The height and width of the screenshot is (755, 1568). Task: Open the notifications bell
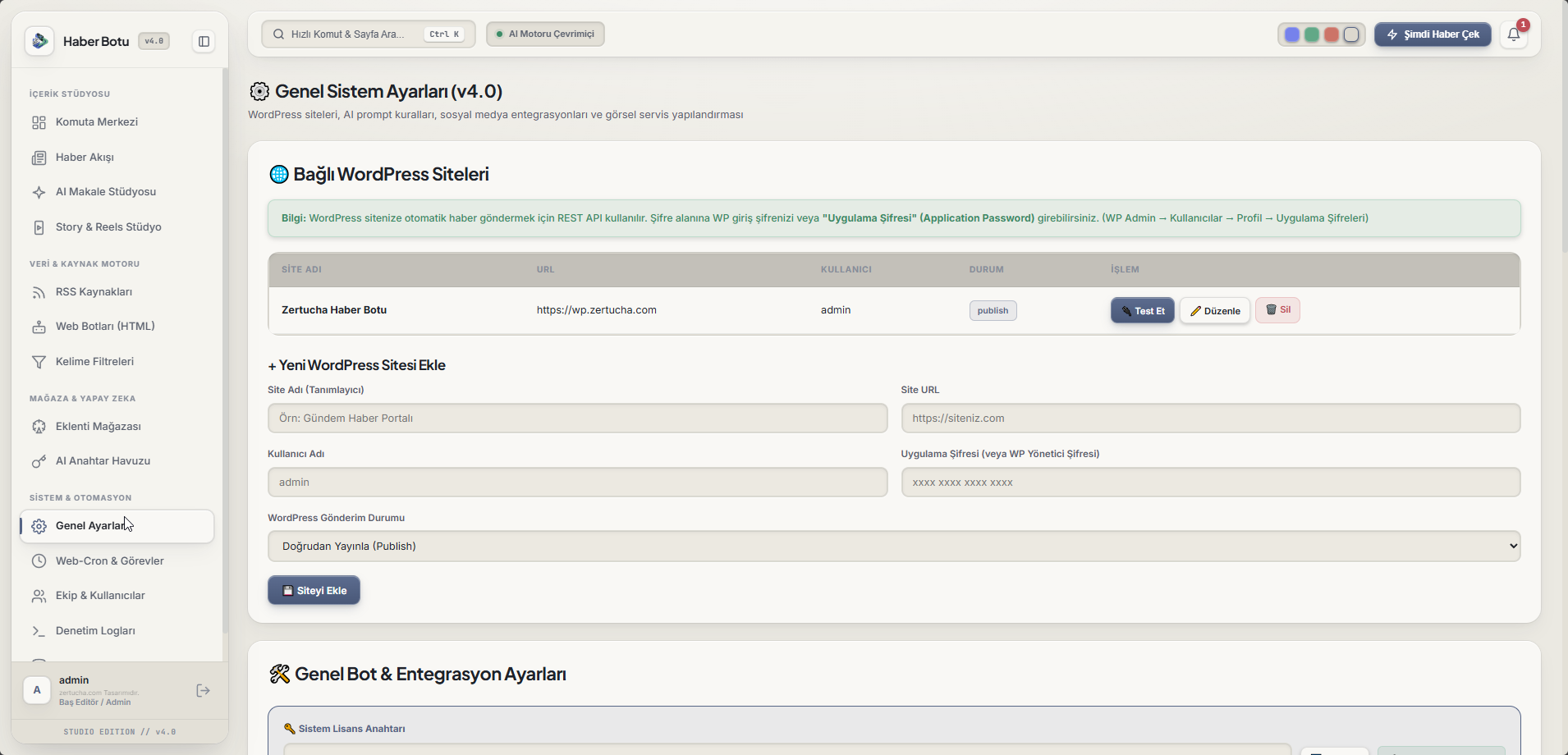coord(1514,34)
